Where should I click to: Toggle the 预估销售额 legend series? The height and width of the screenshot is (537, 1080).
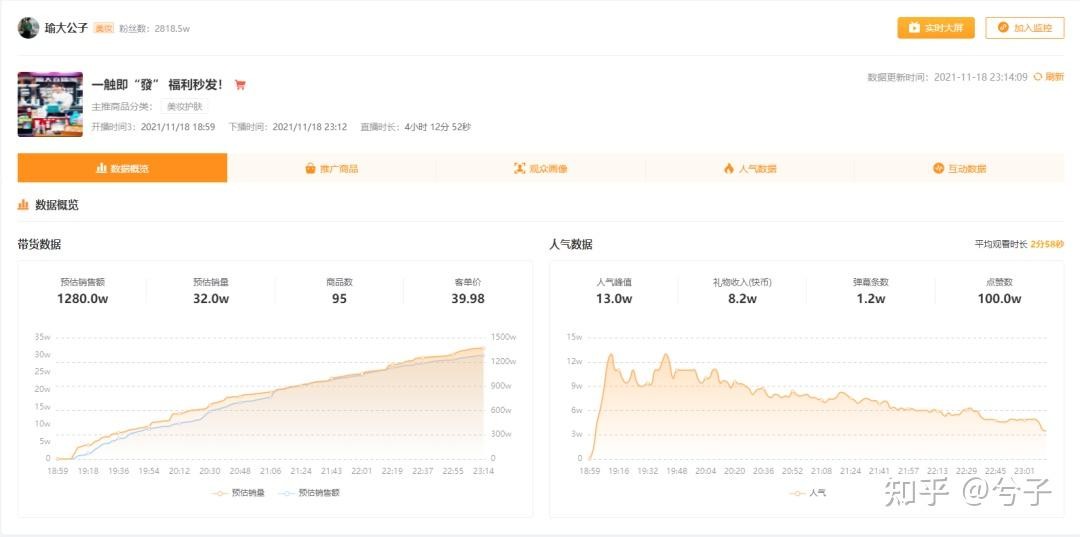click(x=310, y=493)
